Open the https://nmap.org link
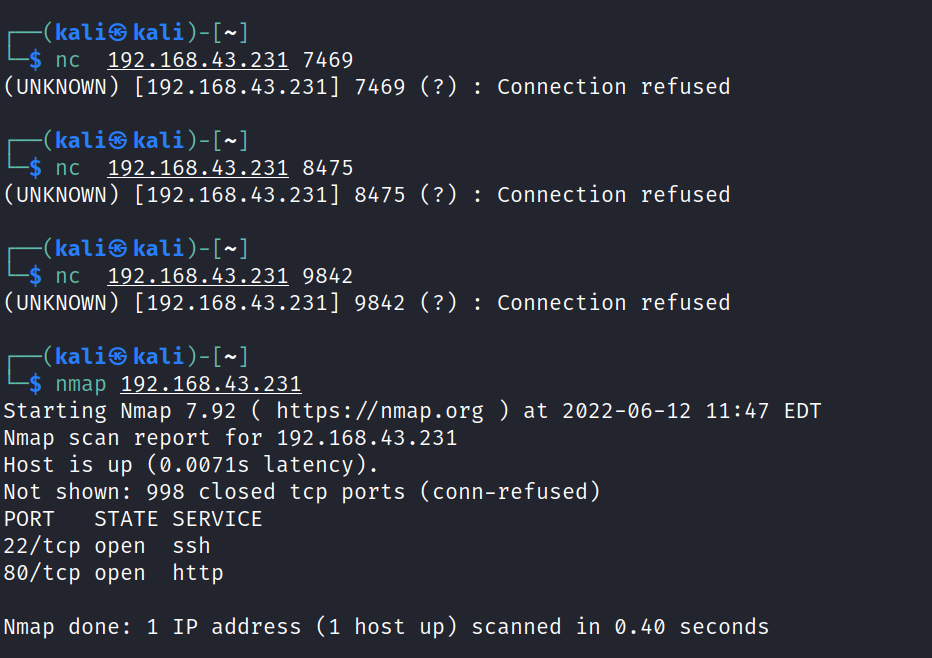The width and height of the screenshot is (932, 658). point(379,411)
